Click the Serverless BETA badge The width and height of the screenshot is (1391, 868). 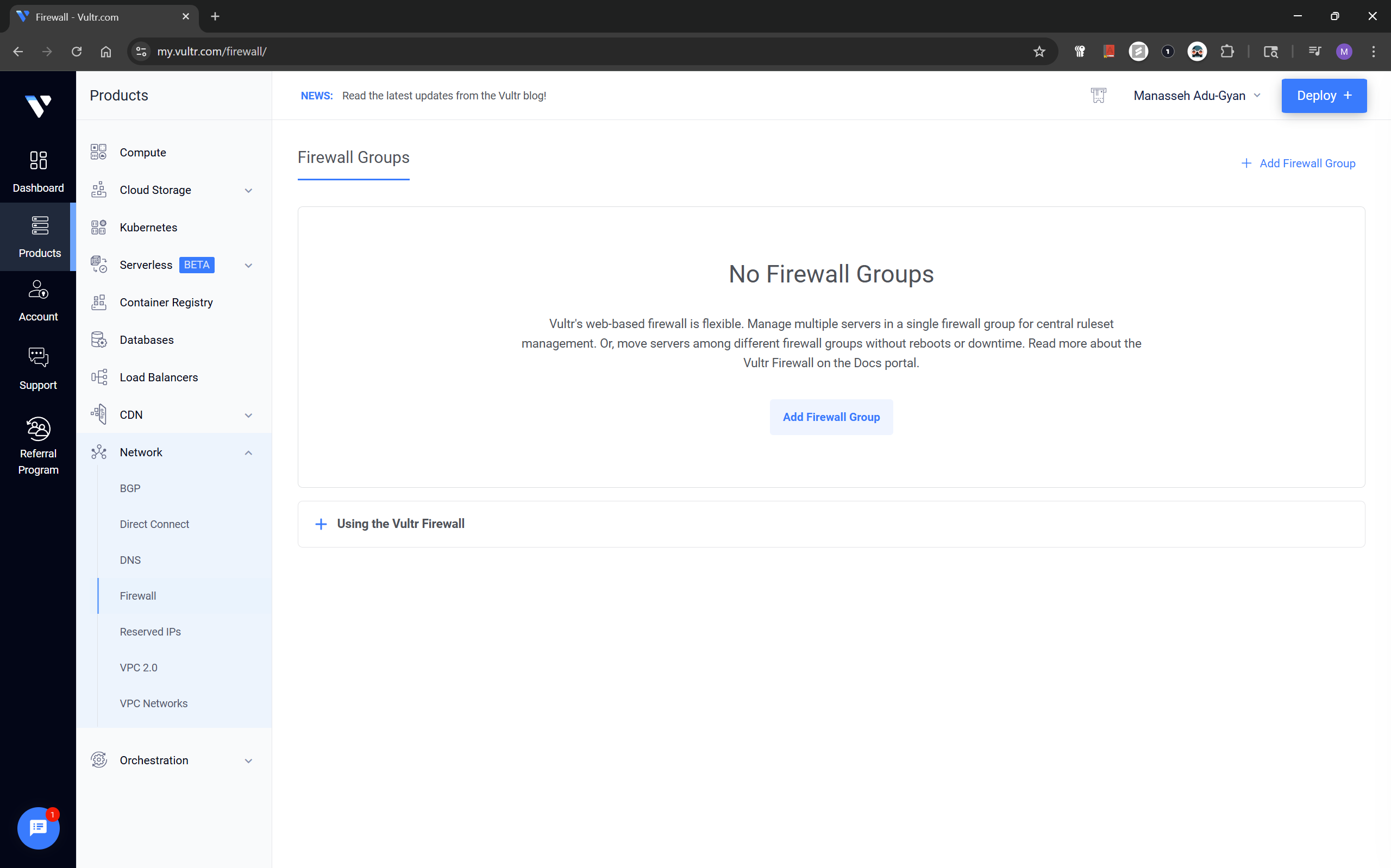pos(197,265)
